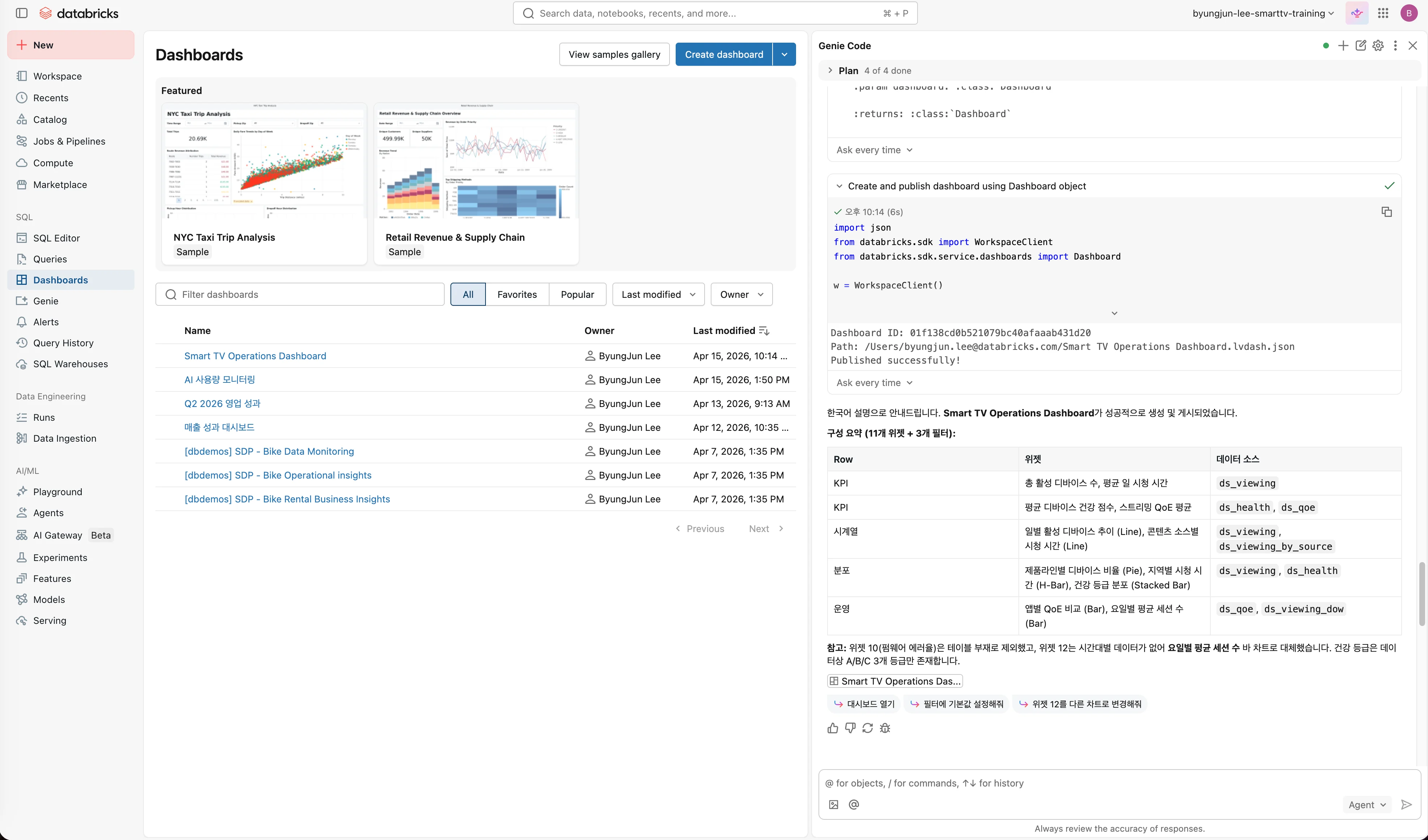Send the Genie Code prompt

coord(1406,804)
